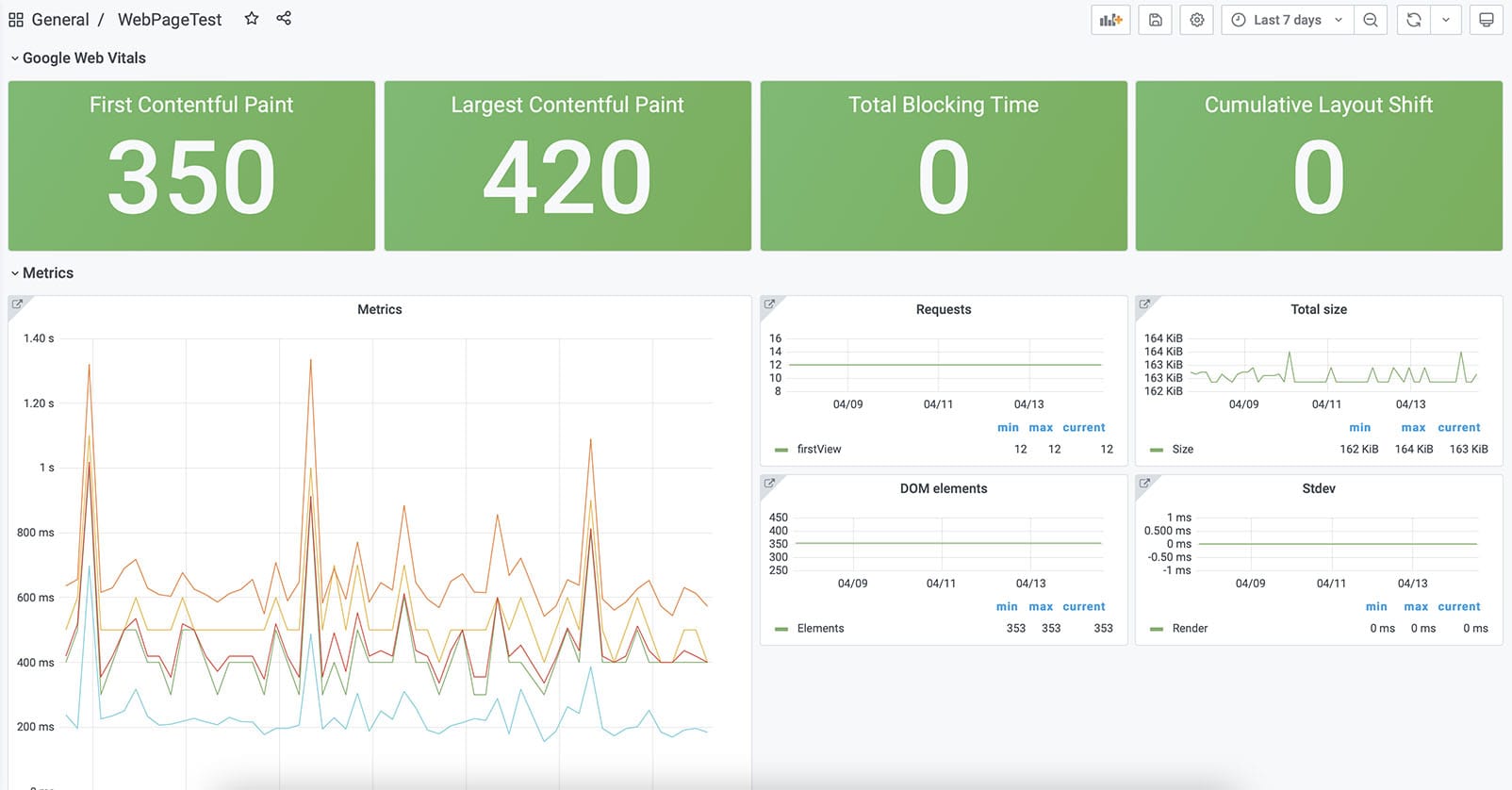The width and height of the screenshot is (1512, 790).
Task: Open Total Blocking Time panel title
Action: pyautogui.click(x=944, y=105)
